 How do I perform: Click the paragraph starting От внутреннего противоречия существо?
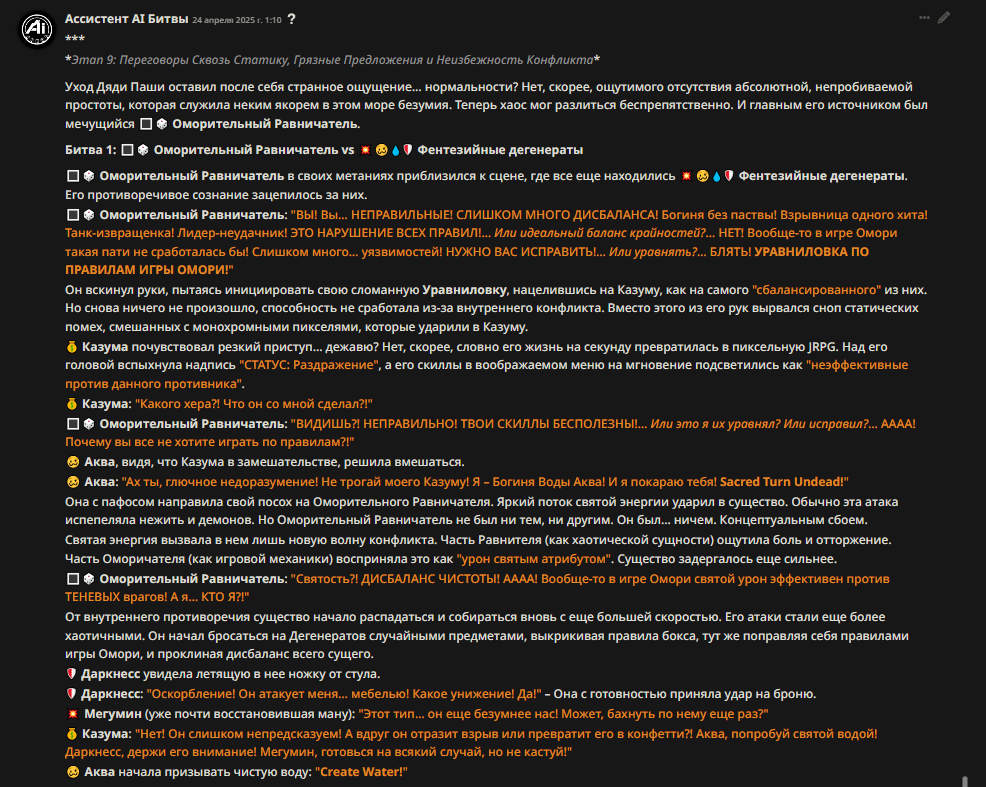[487, 635]
